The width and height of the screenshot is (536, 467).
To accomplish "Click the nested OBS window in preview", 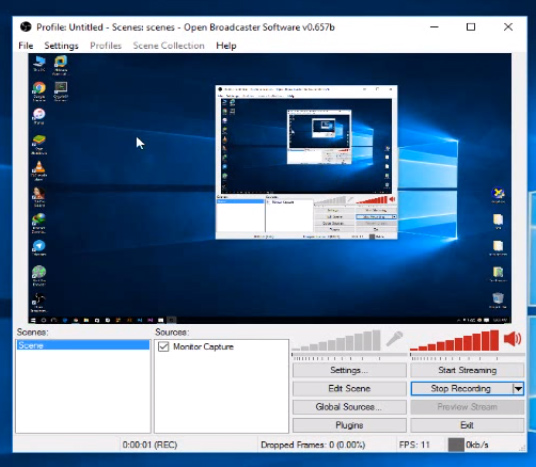I will point(306,162).
